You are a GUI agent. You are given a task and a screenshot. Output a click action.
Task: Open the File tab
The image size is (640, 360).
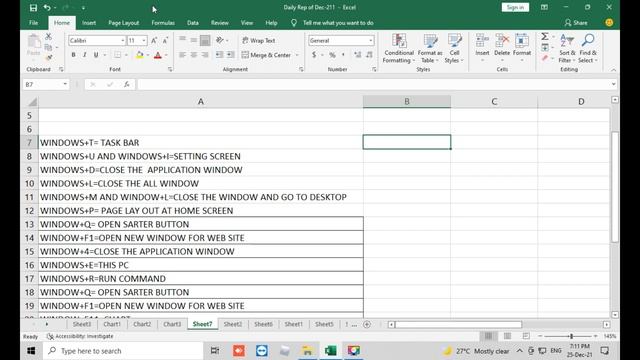click(x=33, y=23)
